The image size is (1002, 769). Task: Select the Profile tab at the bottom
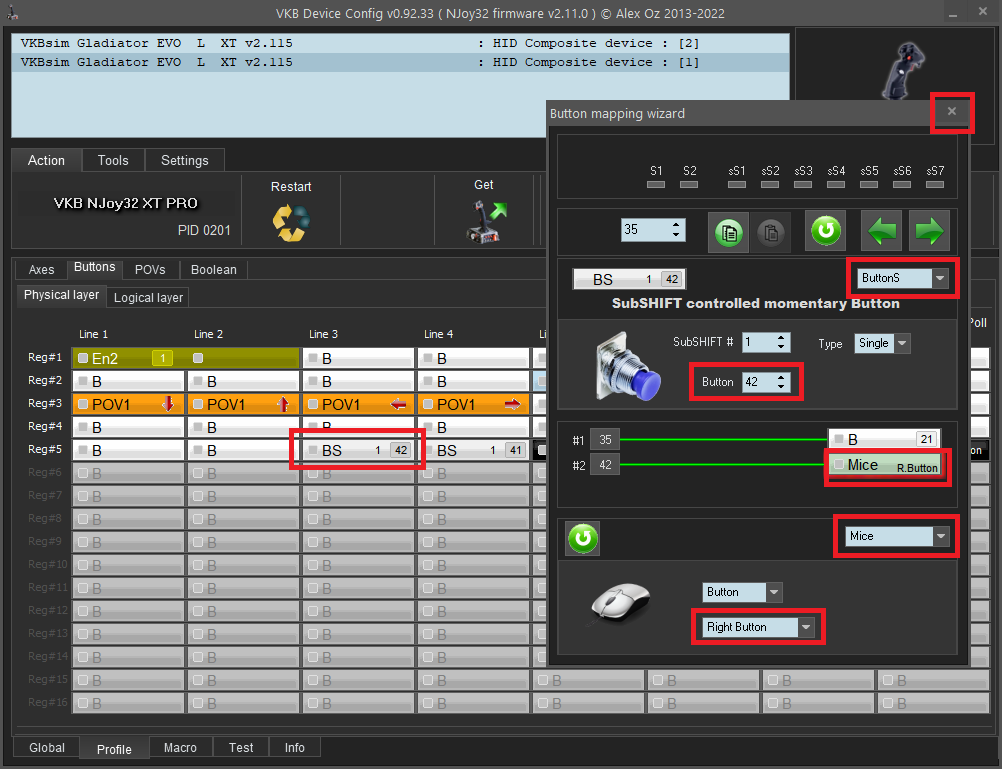[x=114, y=749]
